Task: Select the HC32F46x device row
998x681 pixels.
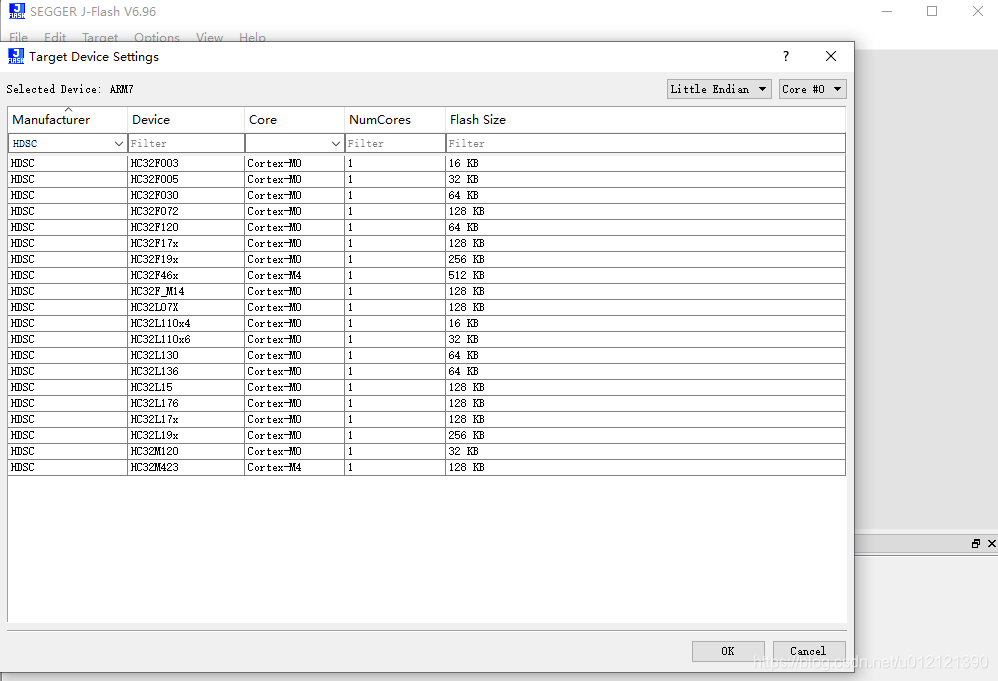Action: [426, 275]
